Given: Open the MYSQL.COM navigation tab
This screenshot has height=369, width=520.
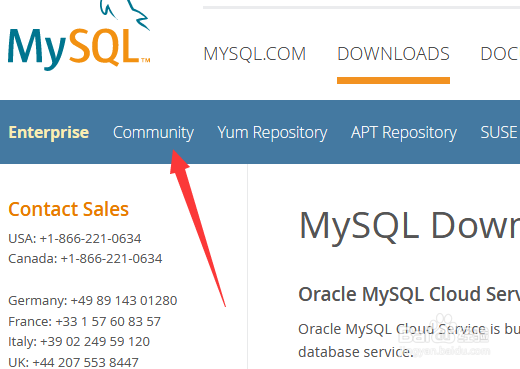Looking at the screenshot, I should [x=255, y=54].
